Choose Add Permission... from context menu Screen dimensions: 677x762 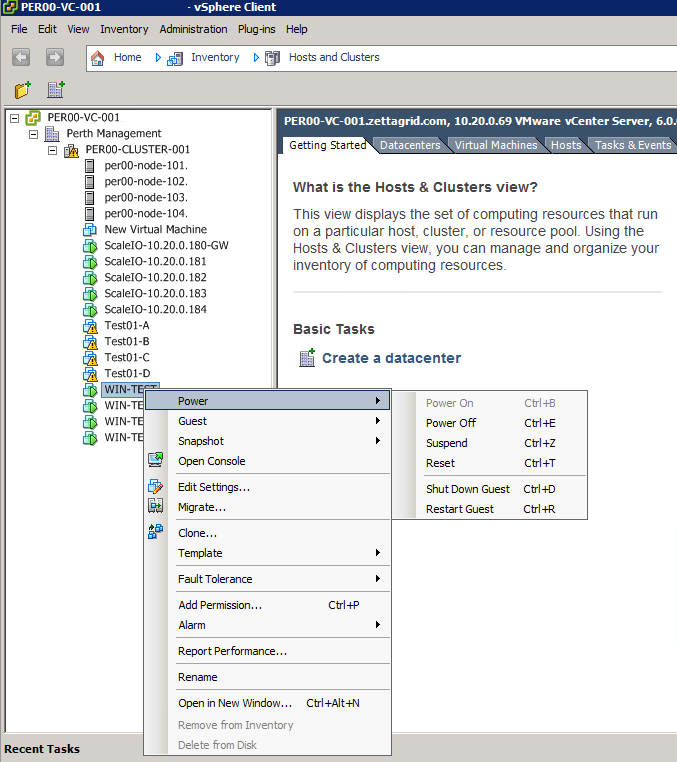pyautogui.click(x=268, y=605)
